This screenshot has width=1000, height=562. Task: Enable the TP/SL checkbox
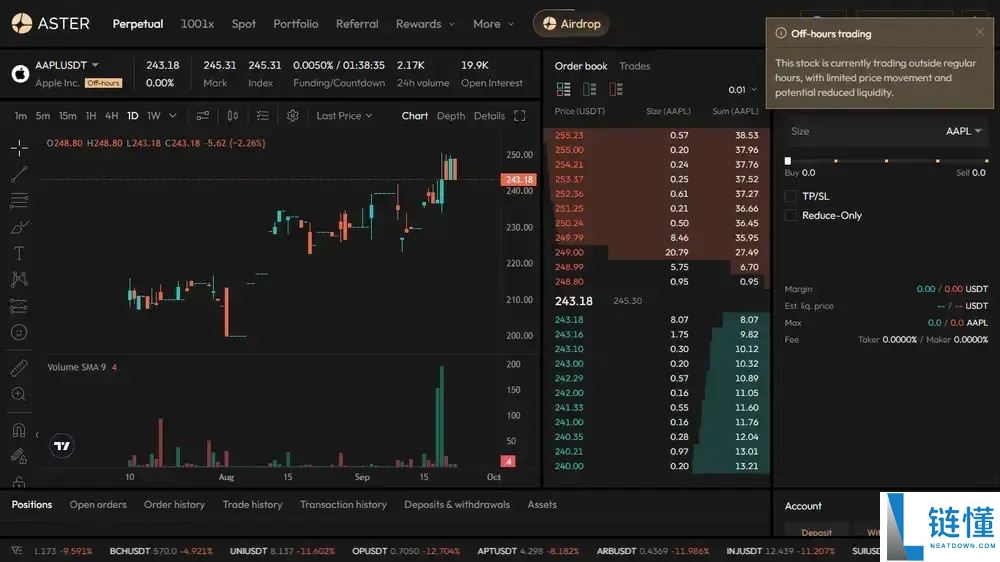[791, 196]
